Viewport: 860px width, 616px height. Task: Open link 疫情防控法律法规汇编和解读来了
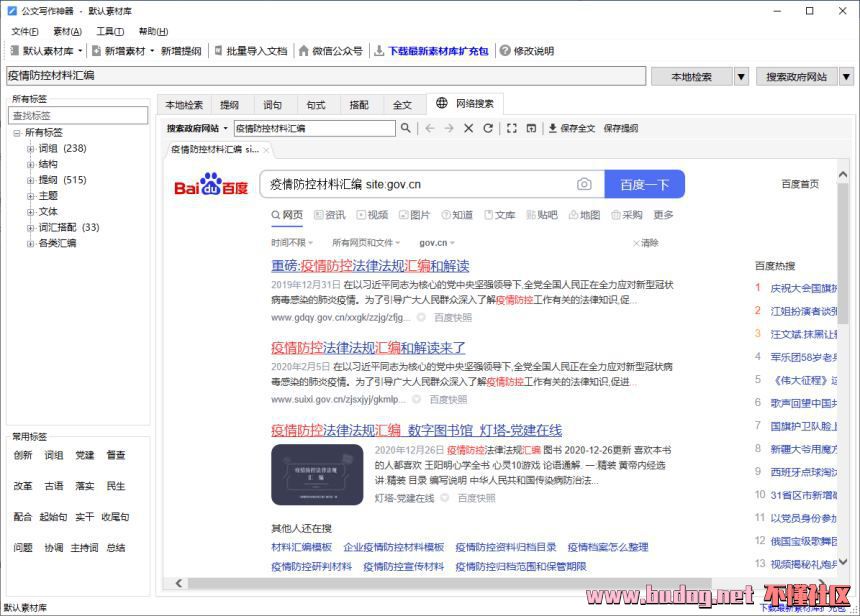pos(368,348)
